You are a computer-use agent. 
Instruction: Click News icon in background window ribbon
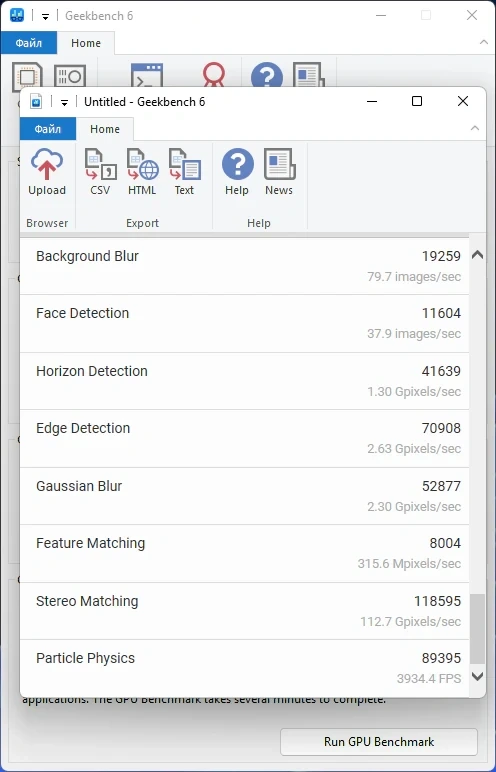coord(308,76)
